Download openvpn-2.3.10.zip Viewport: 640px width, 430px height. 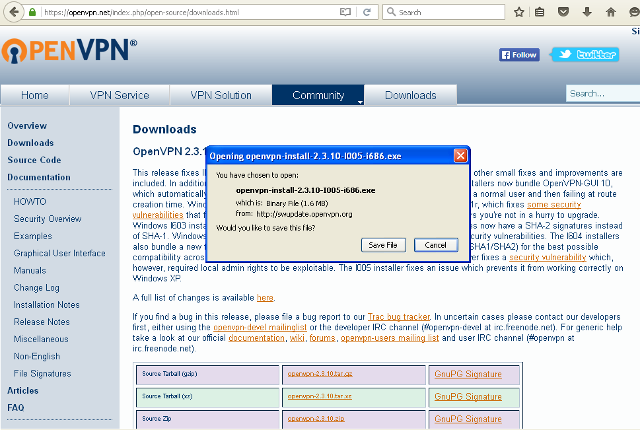tap(316, 419)
